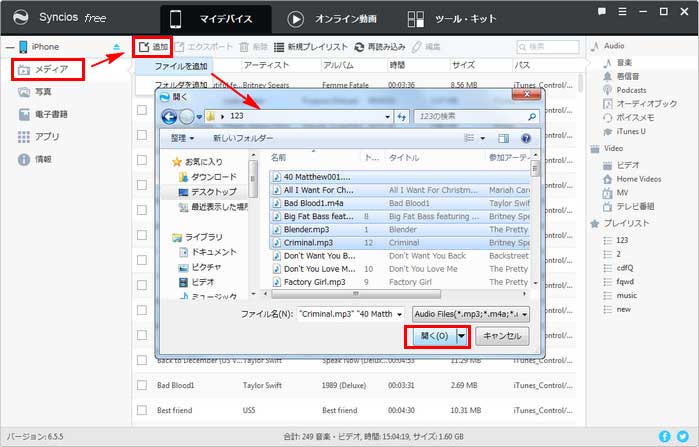This screenshot has height=447, width=699.
Task: Click the Facebook icon in status bar
Action: [x=664, y=436]
